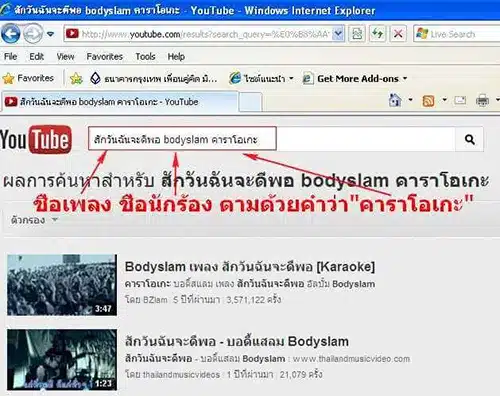
Task: Open the recent pages dropdown next to Forward
Action: [51, 34]
